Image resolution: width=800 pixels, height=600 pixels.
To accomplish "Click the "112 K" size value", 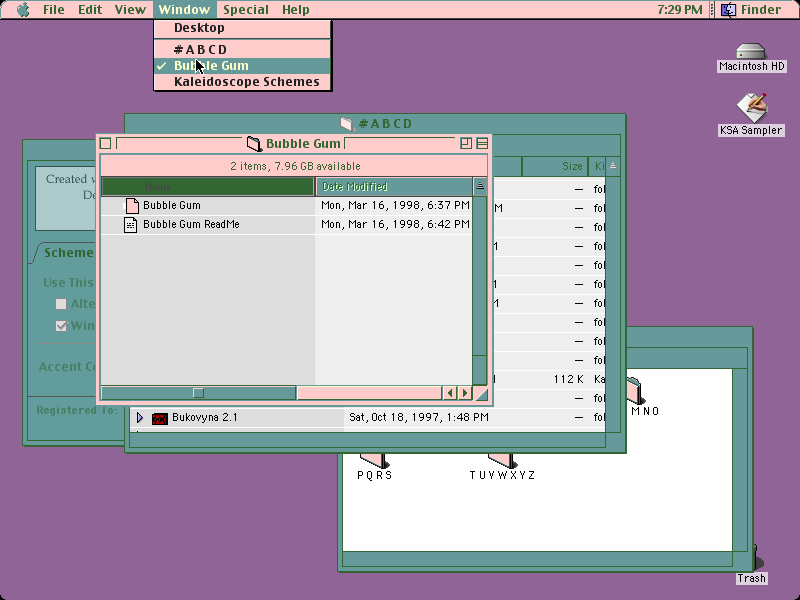I will tap(568, 380).
